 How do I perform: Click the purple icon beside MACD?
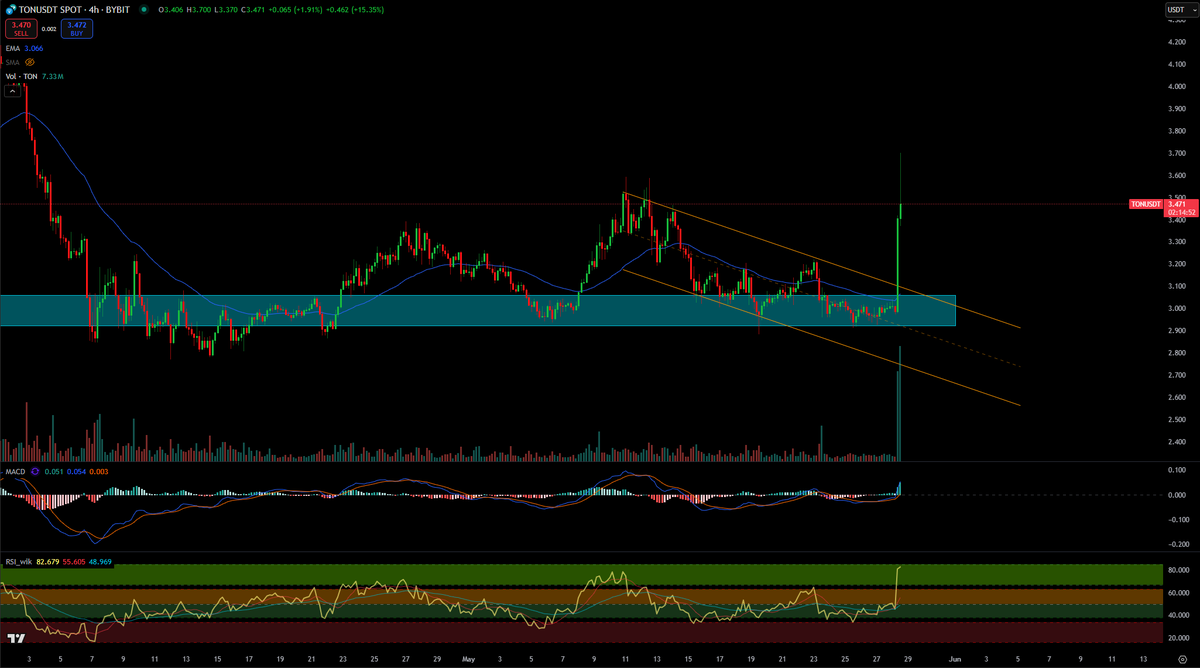coord(36,471)
